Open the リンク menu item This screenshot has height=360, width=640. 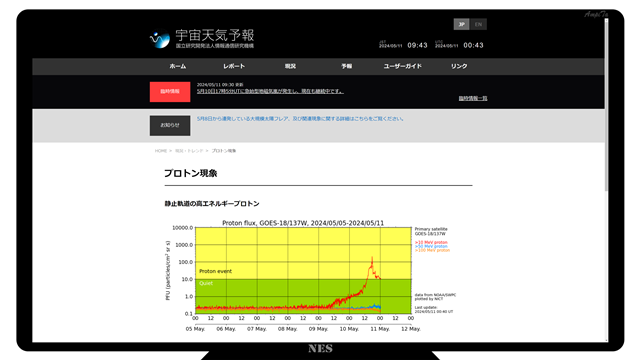(x=459, y=66)
